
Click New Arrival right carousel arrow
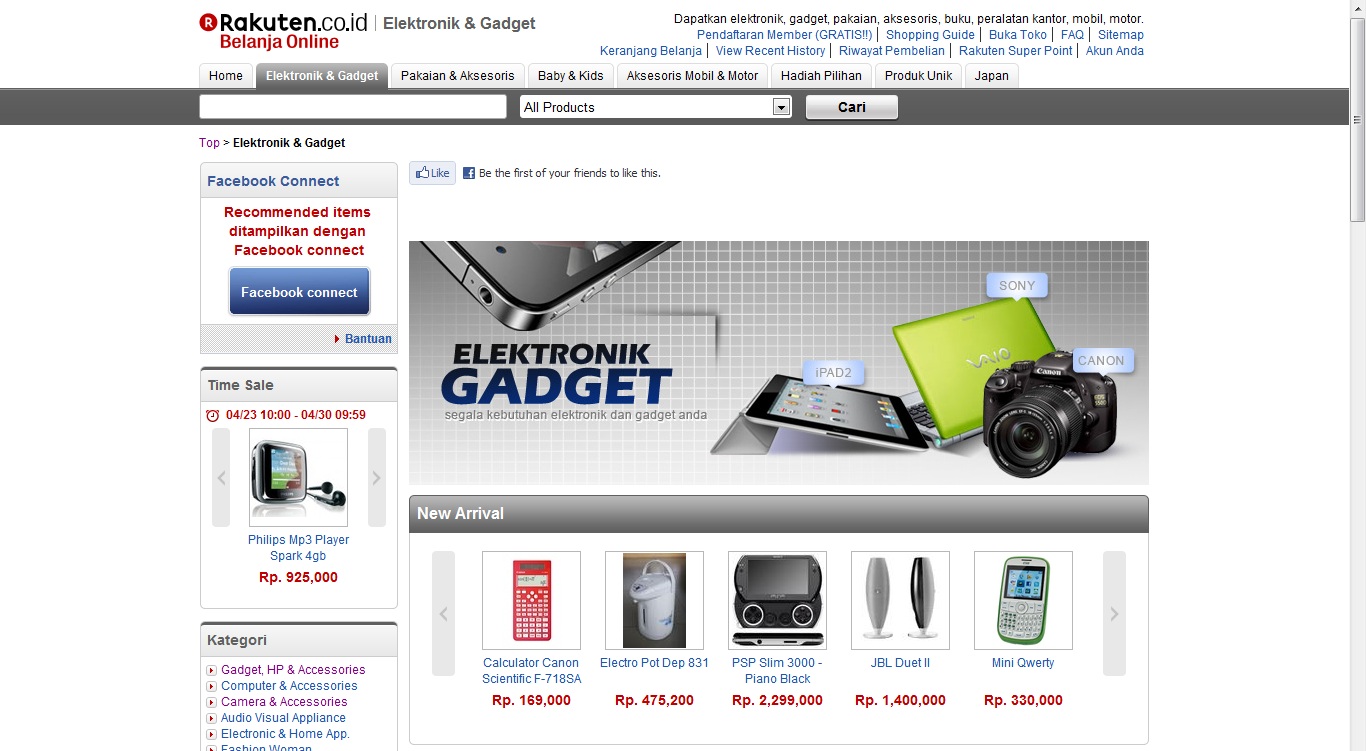pos(1114,613)
